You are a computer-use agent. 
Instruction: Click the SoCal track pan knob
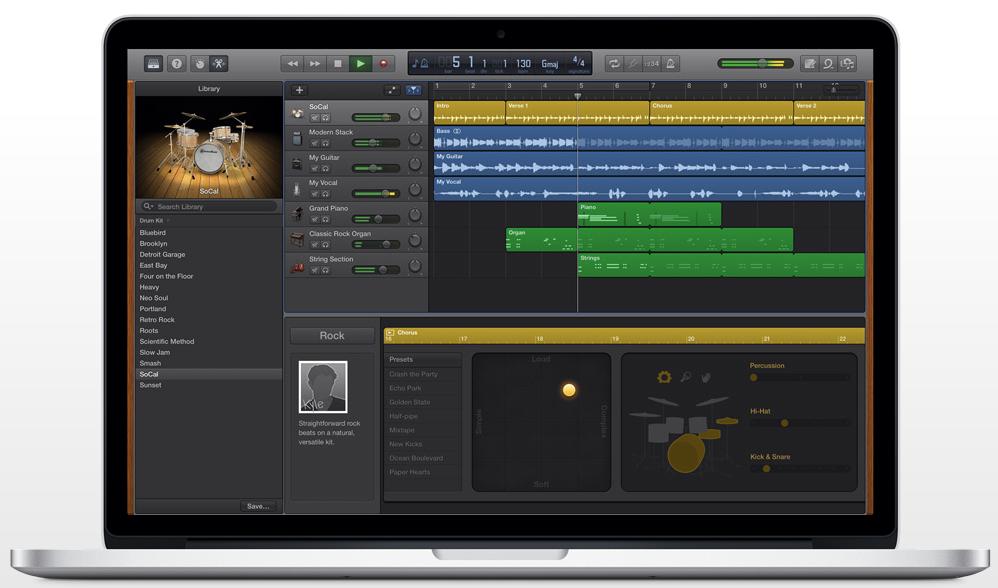[x=414, y=113]
